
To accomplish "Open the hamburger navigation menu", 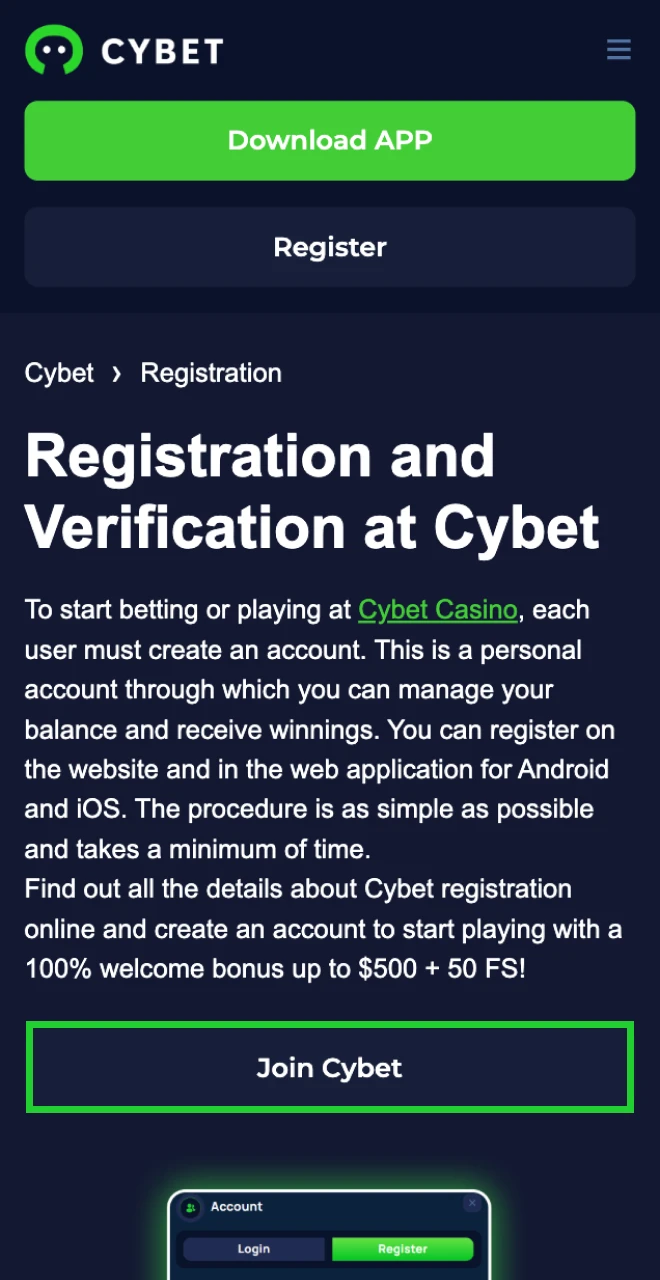I will (618, 49).
